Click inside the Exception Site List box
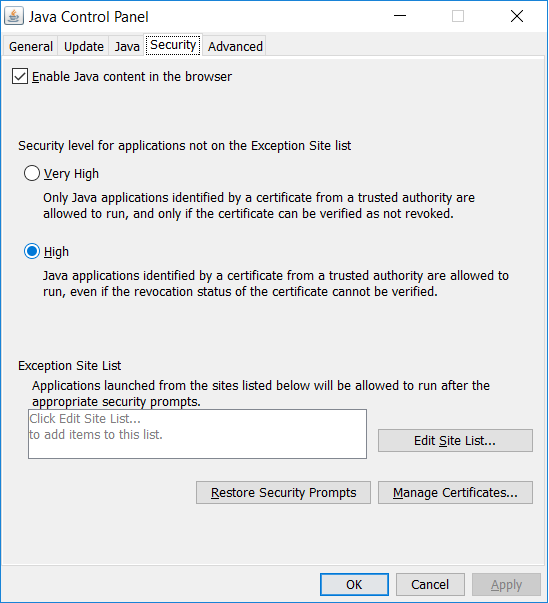Image resolution: width=549 pixels, height=603 pixels. [197, 434]
